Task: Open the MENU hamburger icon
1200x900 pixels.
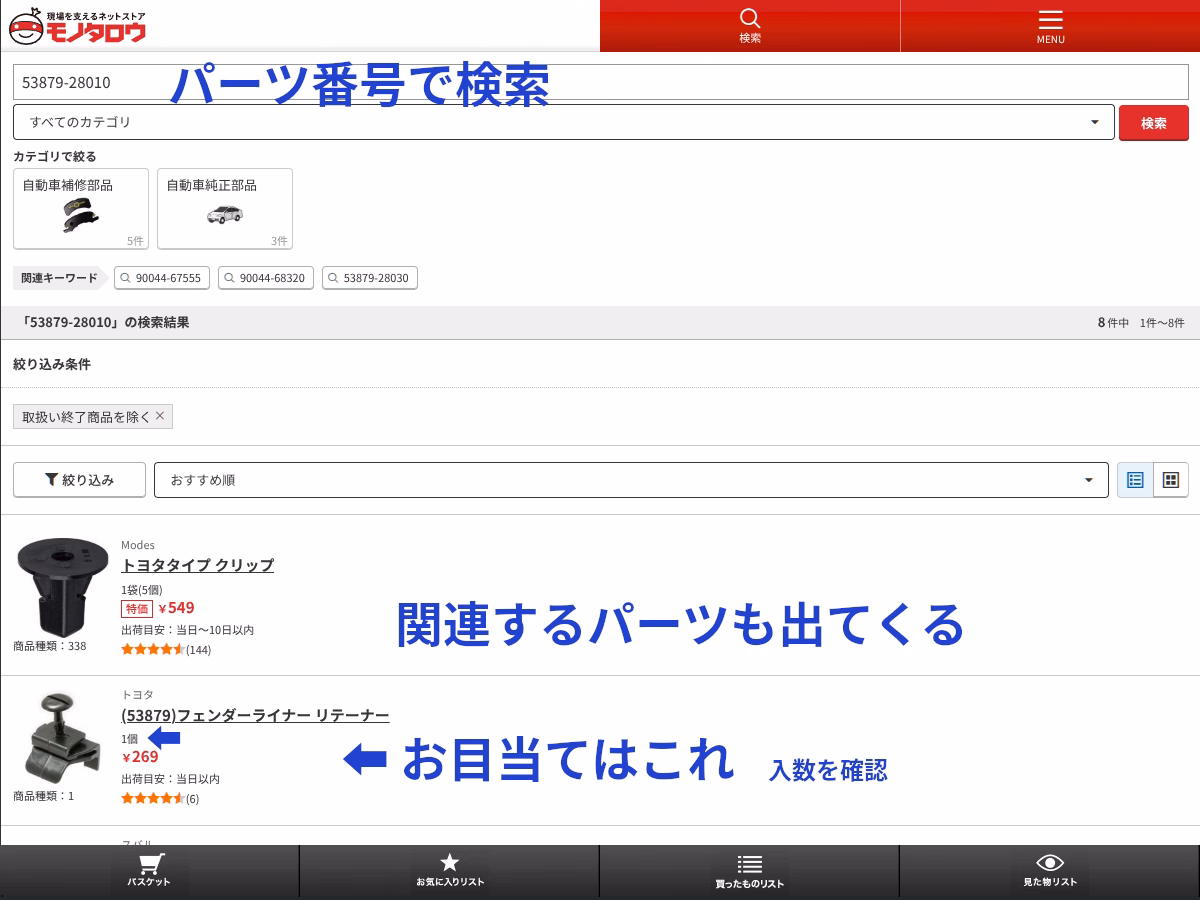Action: pos(1050,26)
